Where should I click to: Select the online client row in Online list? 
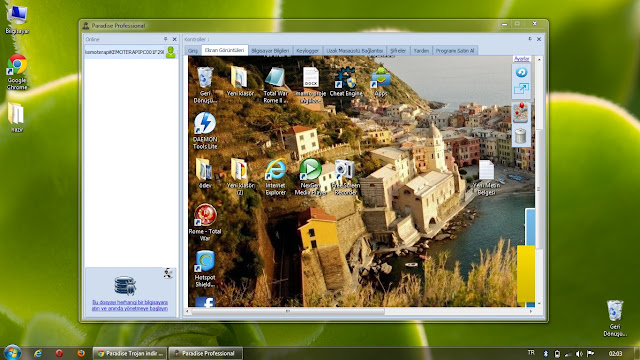click(x=130, y=52)
